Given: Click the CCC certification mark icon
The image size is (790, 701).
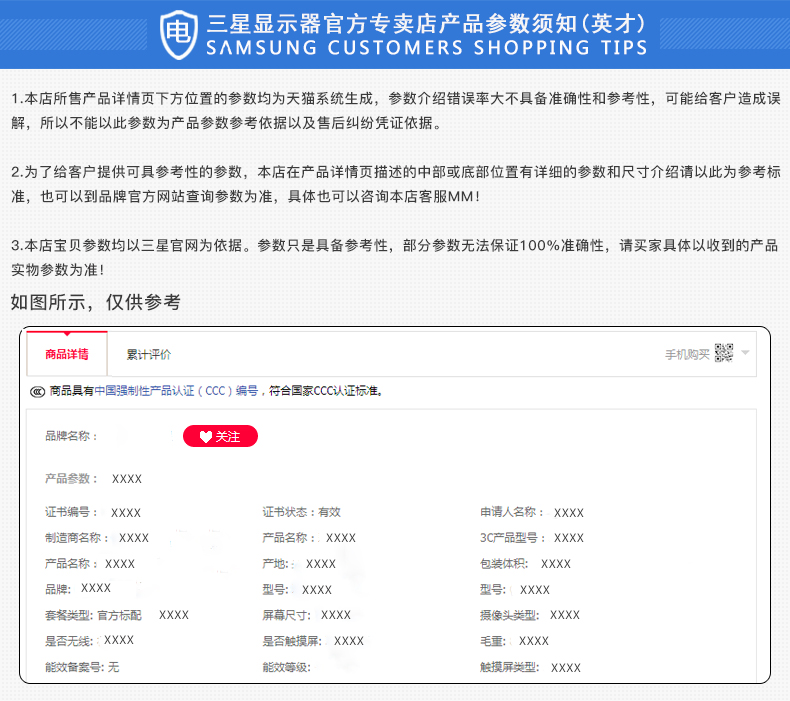Looking at the screenshot, I should [37, 392].
